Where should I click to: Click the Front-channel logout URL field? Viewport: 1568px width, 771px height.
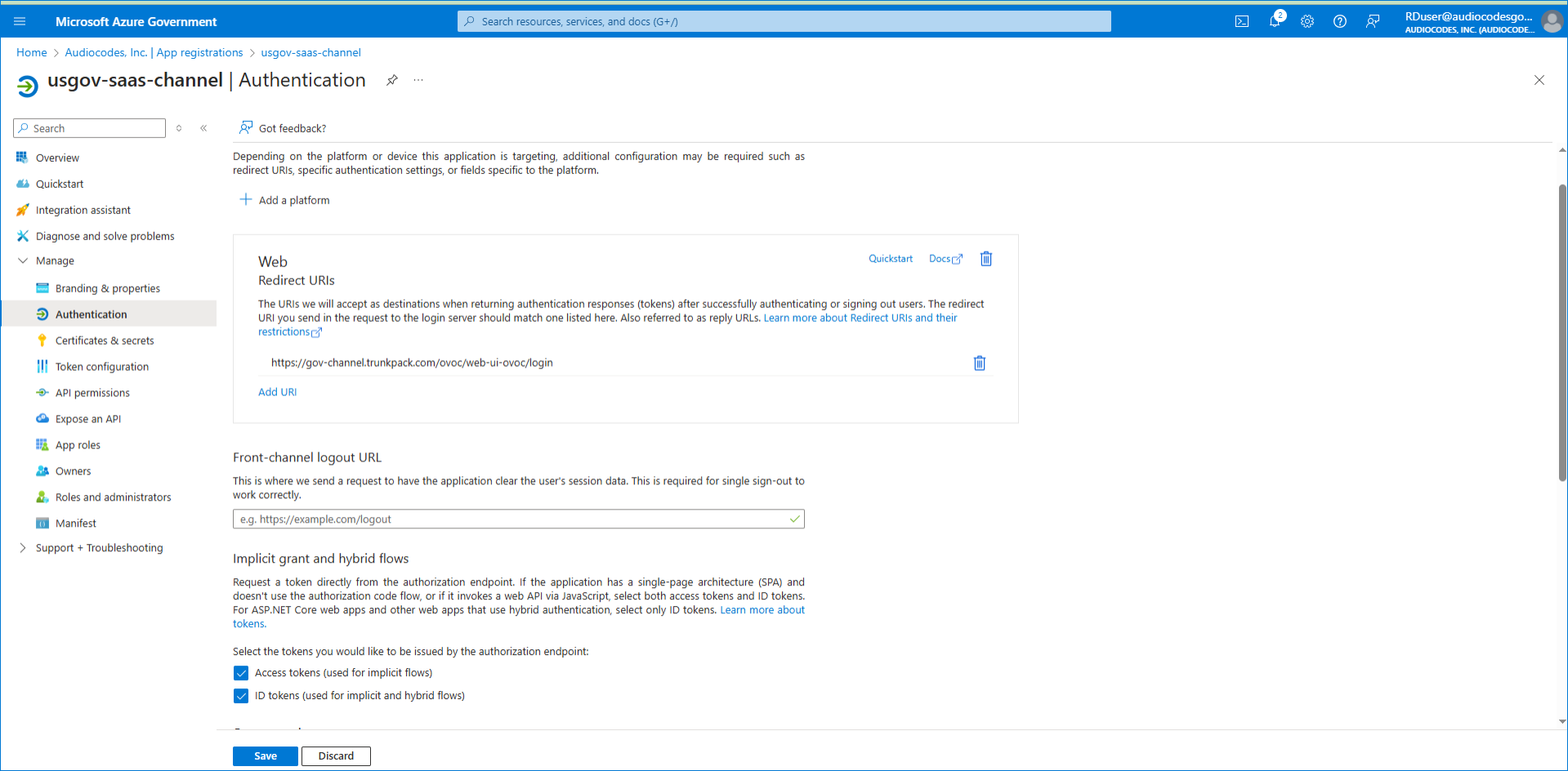coord(511,519)
